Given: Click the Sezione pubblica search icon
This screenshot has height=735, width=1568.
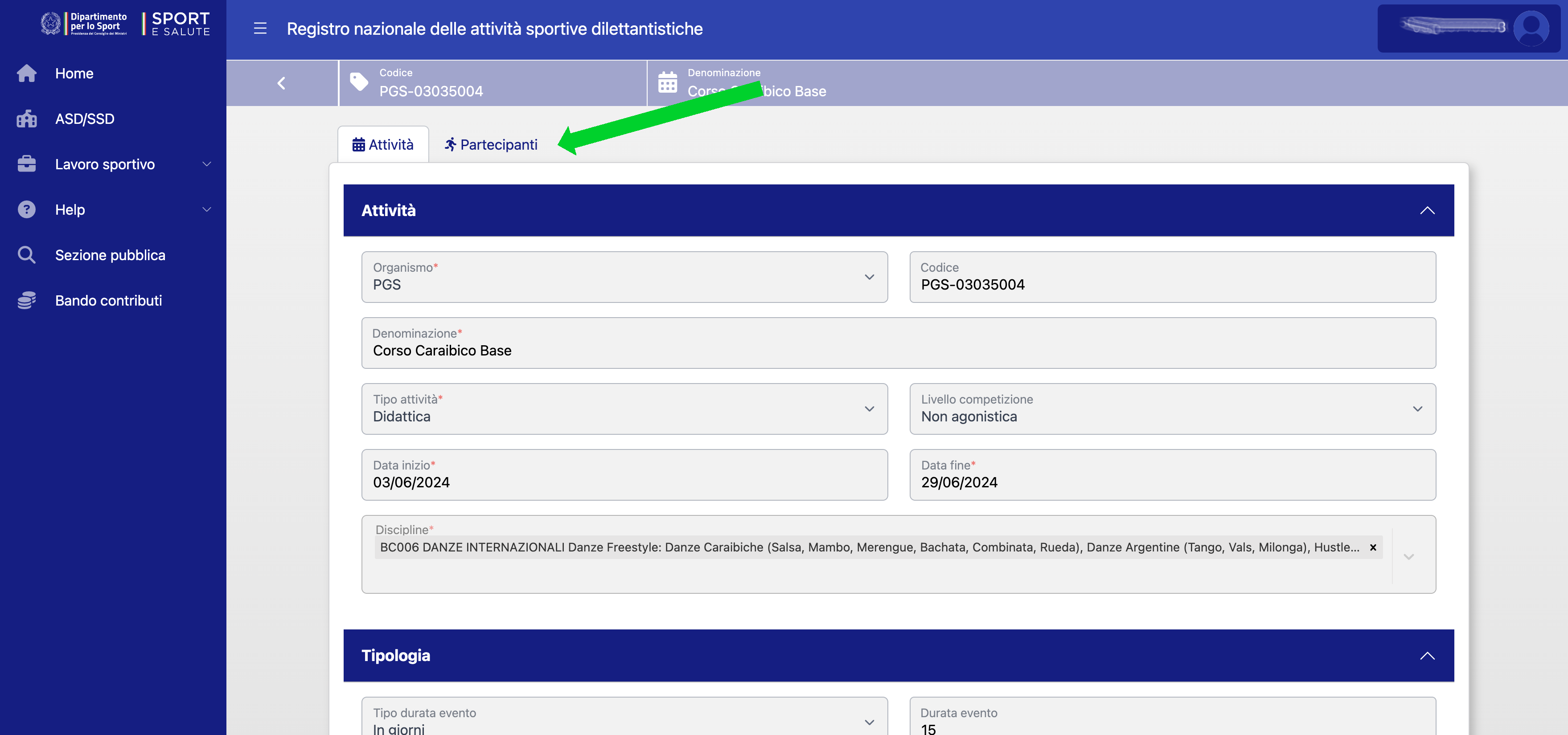Looking at the screenshot, I should coord(26,255).
